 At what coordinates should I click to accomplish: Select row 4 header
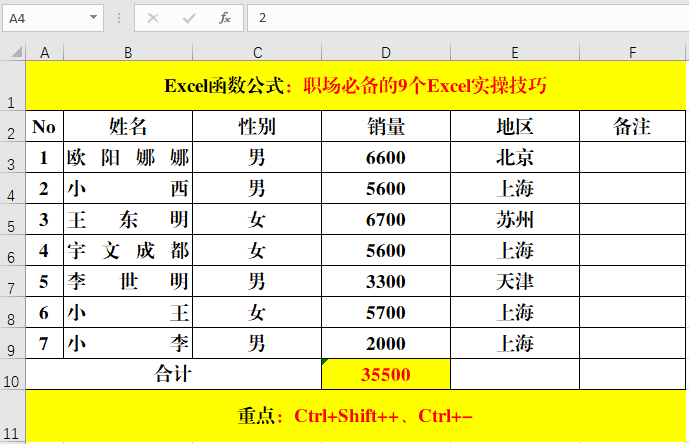pyautogui.click(x=12, y=188)
